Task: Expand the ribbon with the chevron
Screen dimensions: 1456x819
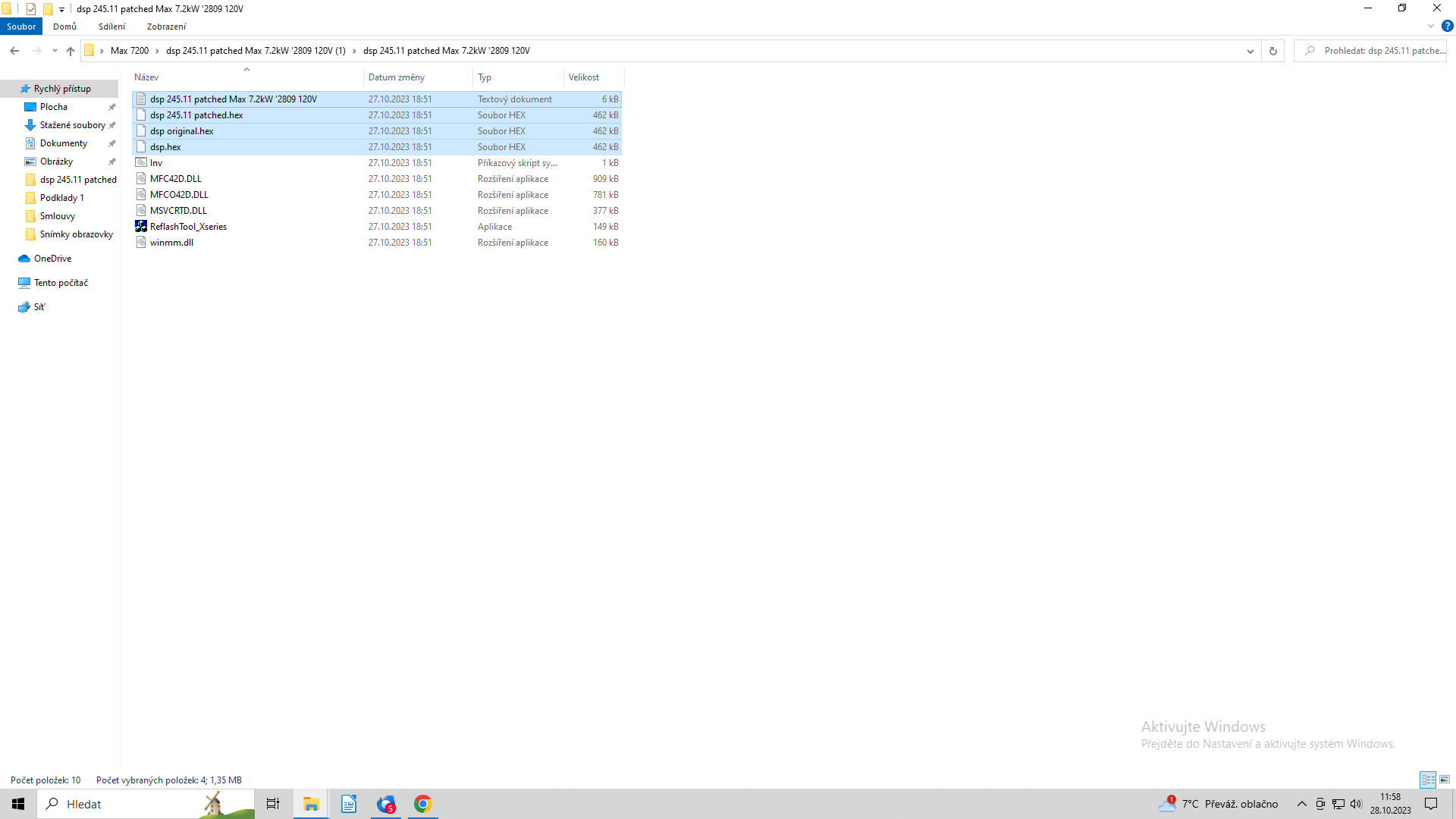Action: [x=1431, y=26]
